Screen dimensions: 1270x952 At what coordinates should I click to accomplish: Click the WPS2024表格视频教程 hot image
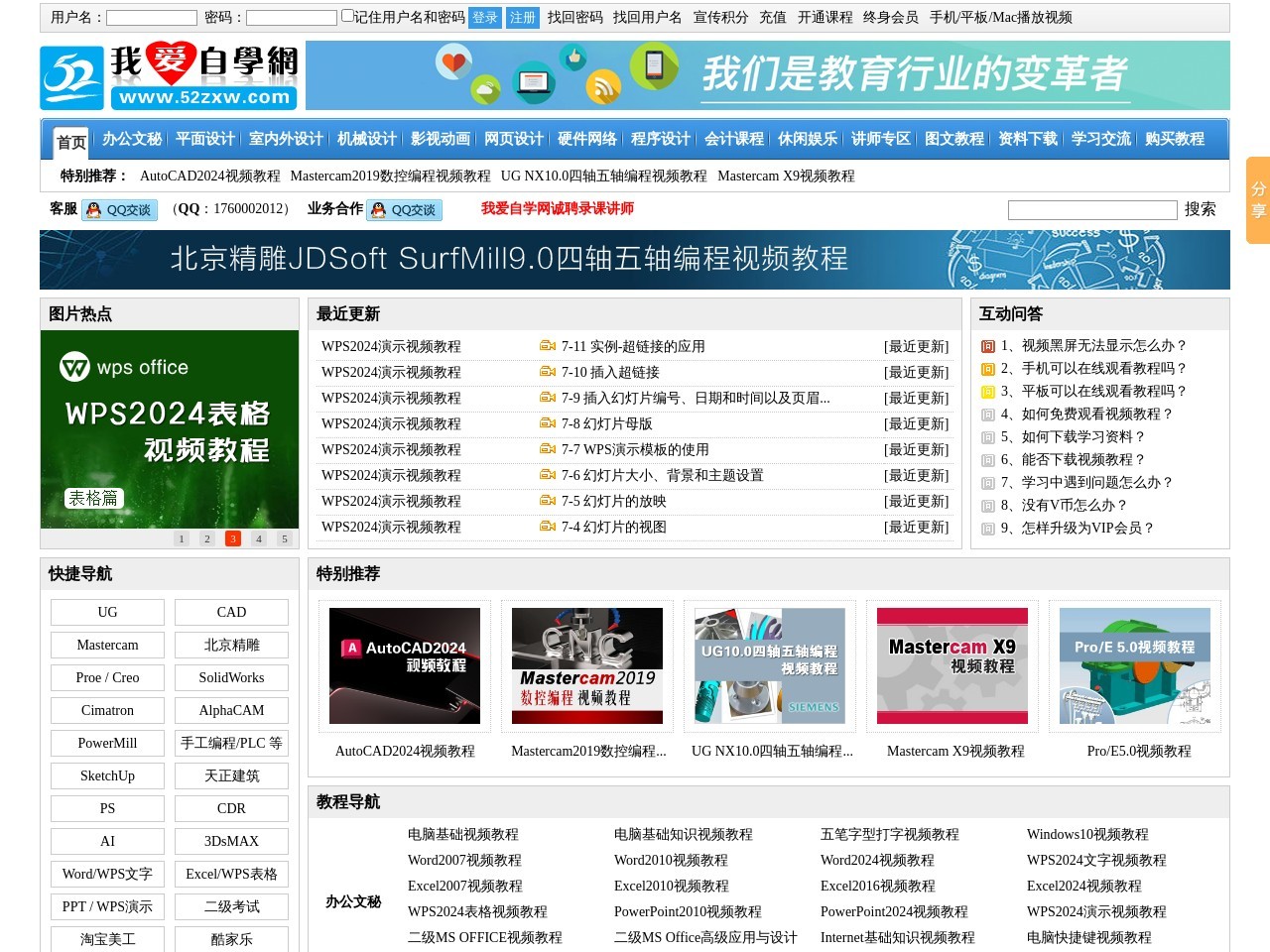tap(170, 429)
